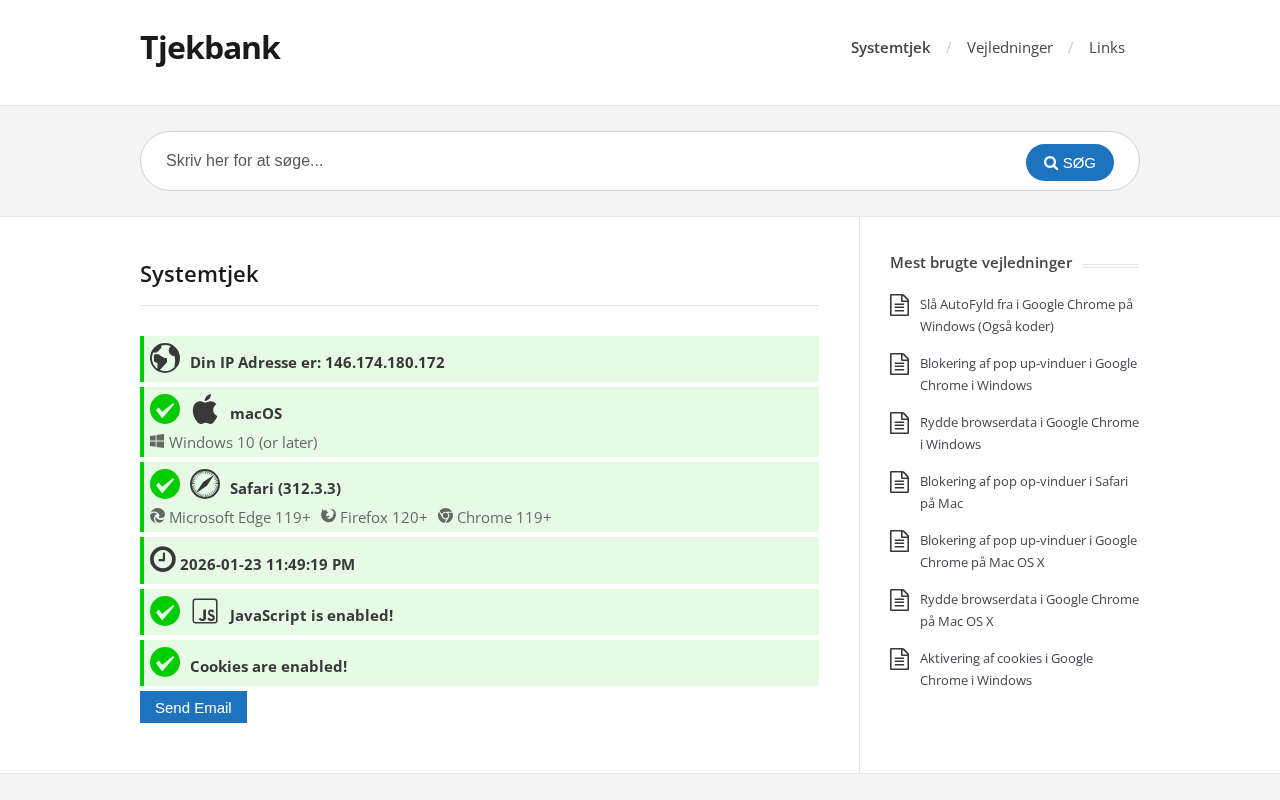Click the Safari compass icon
The width and height of the screenshot is (1280, 800).
[205, 484]
